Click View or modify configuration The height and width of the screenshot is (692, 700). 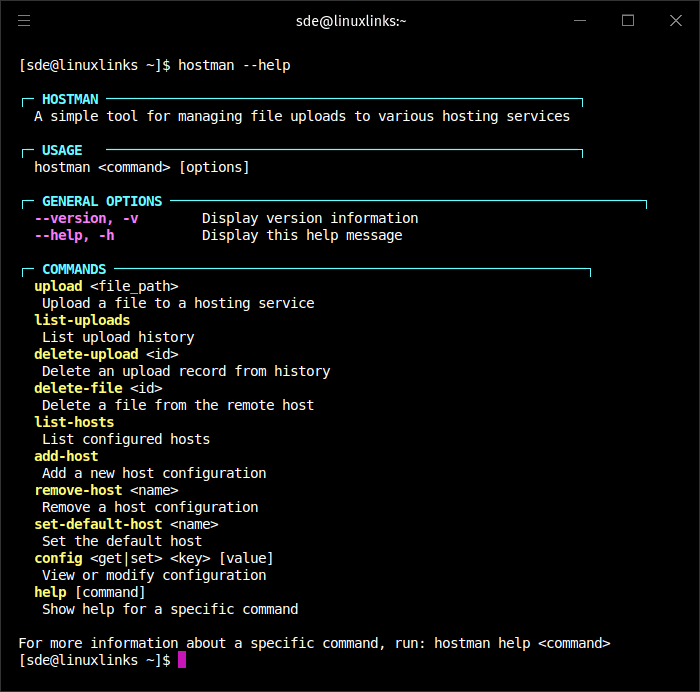click(x=154, y=575)
